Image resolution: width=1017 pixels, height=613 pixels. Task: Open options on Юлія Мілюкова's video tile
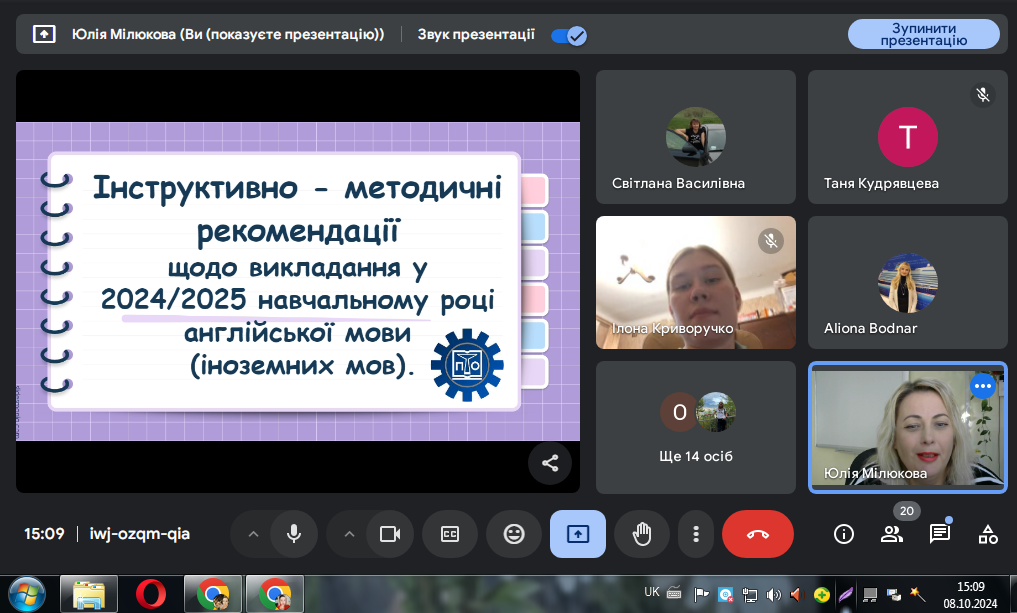pos(983,386)
